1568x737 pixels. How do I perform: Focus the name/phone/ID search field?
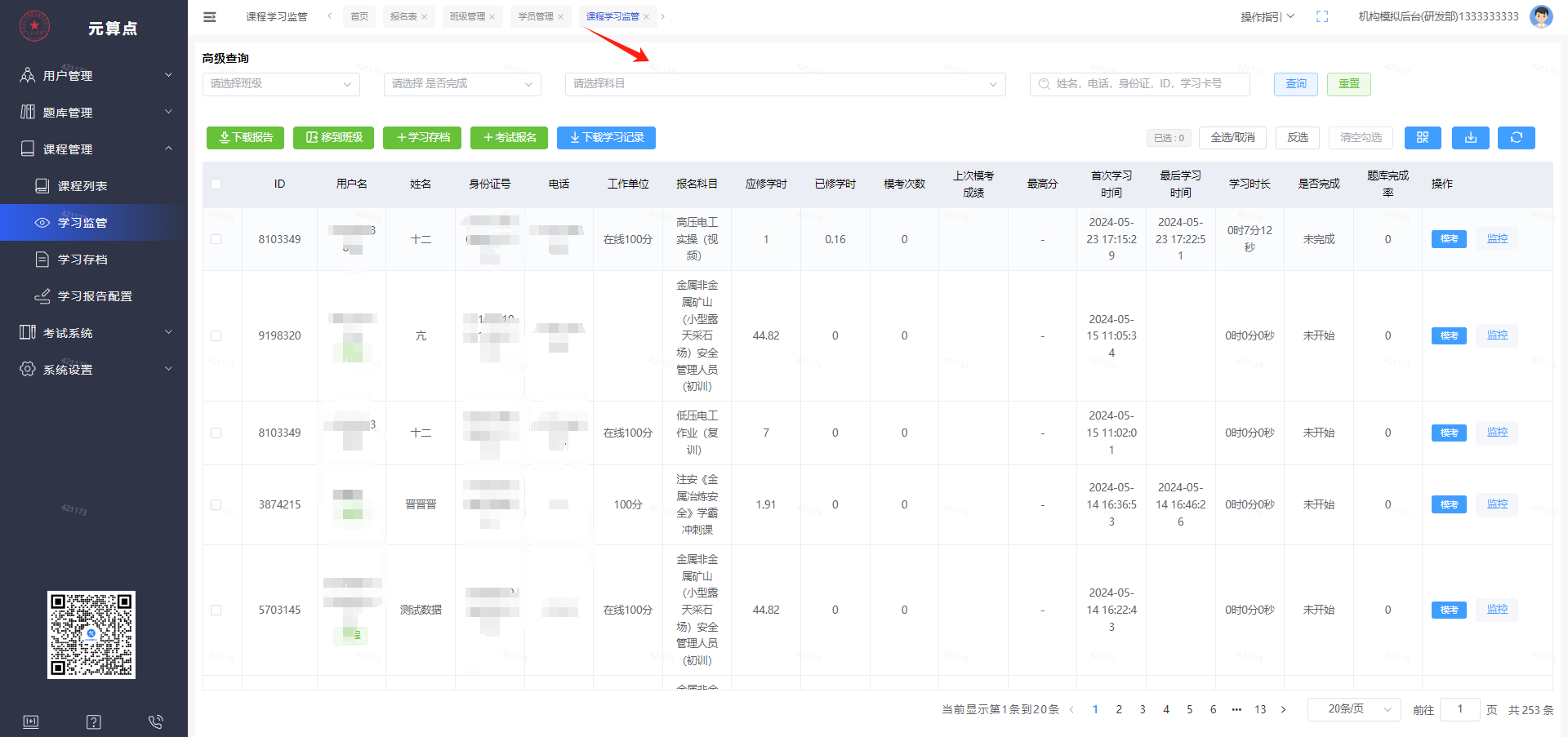click(x=1140, y=84)
